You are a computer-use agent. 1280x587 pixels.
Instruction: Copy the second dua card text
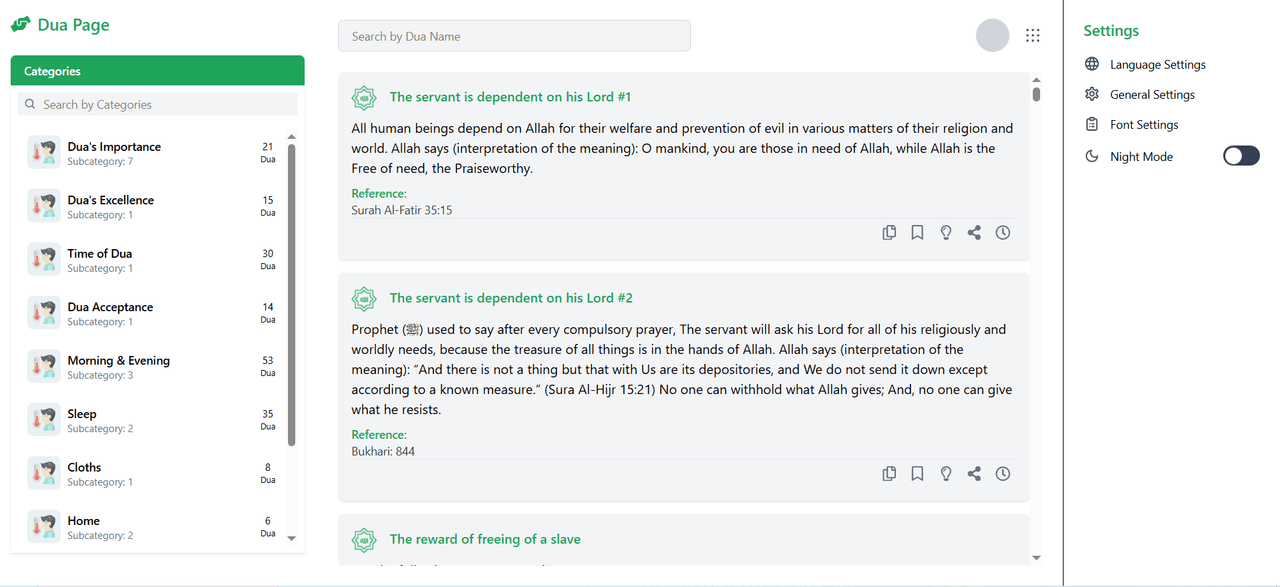tap(889, 474)
